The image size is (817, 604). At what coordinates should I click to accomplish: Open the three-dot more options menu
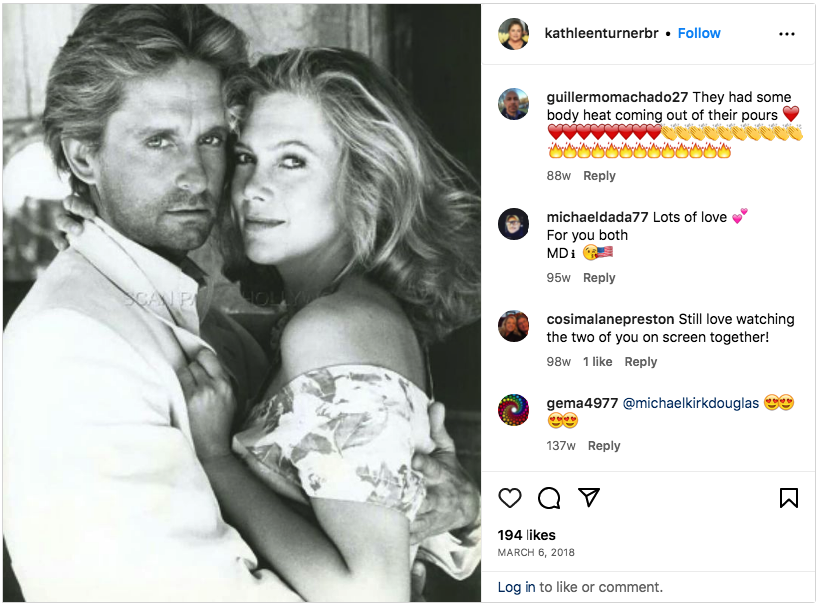(787, 33)
